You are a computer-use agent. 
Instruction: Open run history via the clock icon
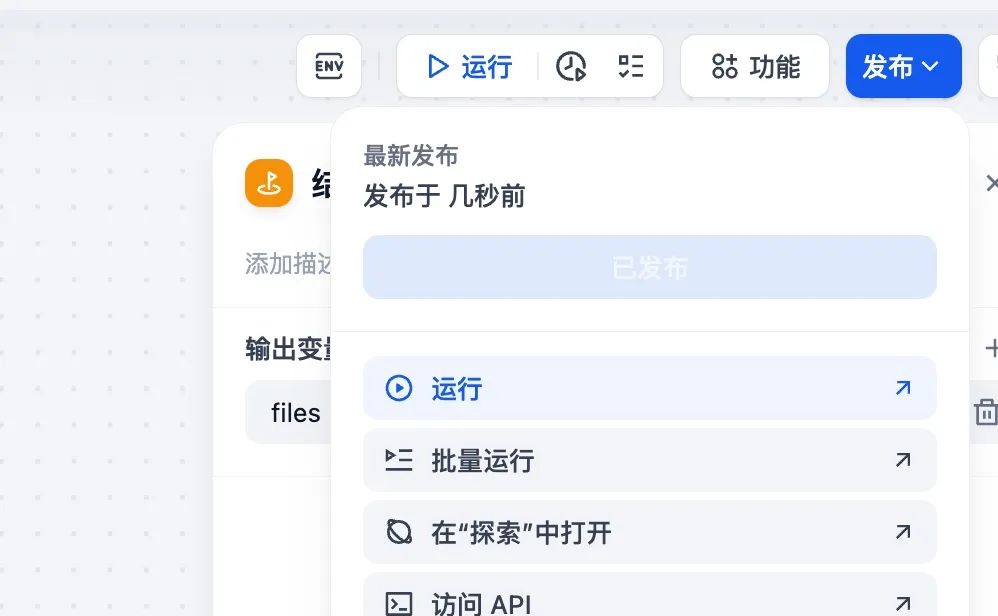(571, 66)
